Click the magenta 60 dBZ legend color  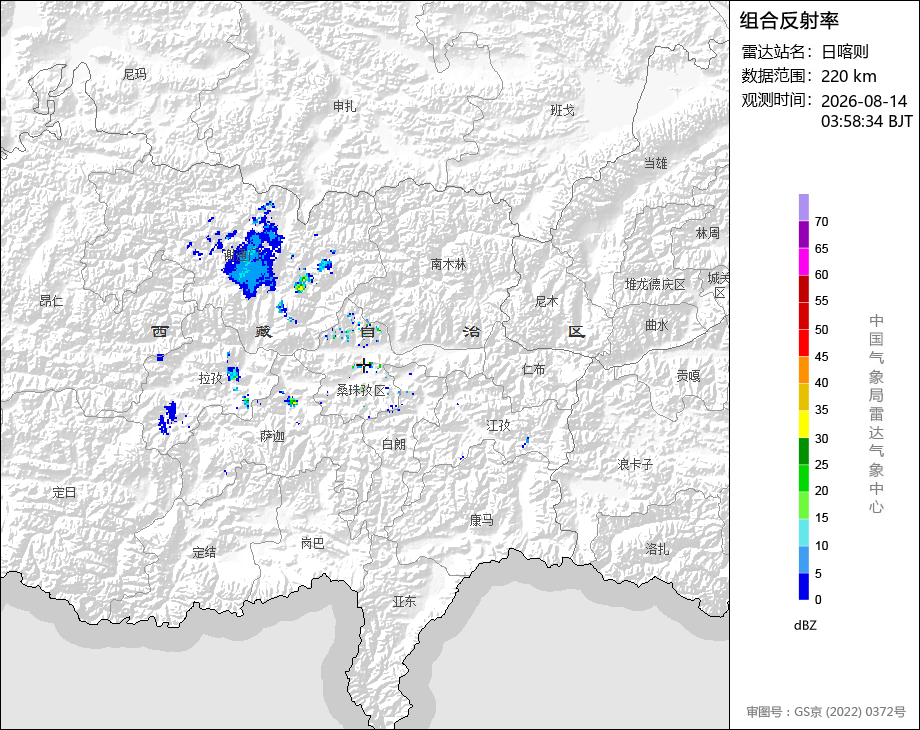click(x=804, y=262)
